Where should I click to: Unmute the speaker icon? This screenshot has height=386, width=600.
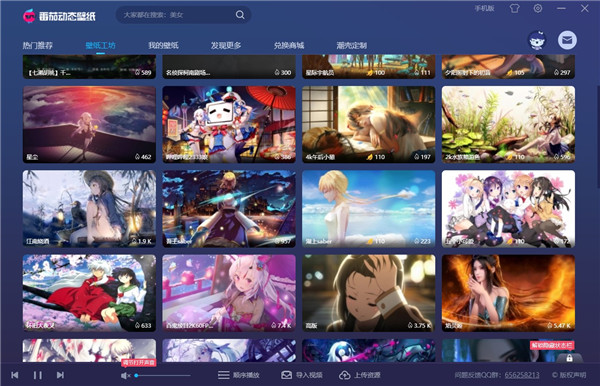point(125,376)
